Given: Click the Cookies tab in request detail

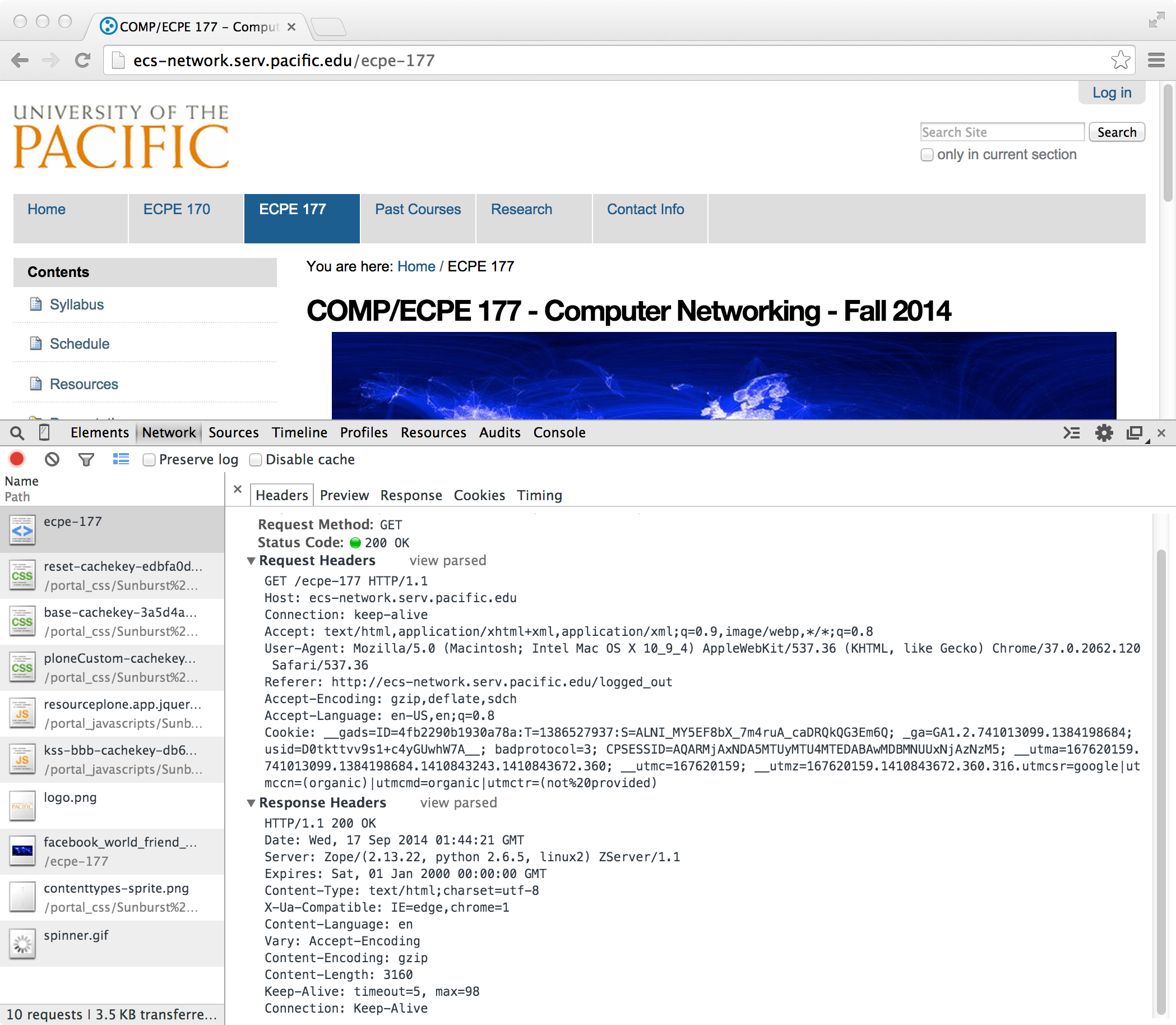Looking at the screenshot, I should (477, 495).
